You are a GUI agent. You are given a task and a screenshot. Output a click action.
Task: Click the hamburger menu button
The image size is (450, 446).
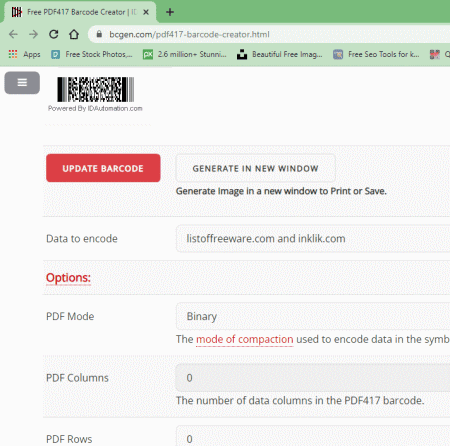22,82
